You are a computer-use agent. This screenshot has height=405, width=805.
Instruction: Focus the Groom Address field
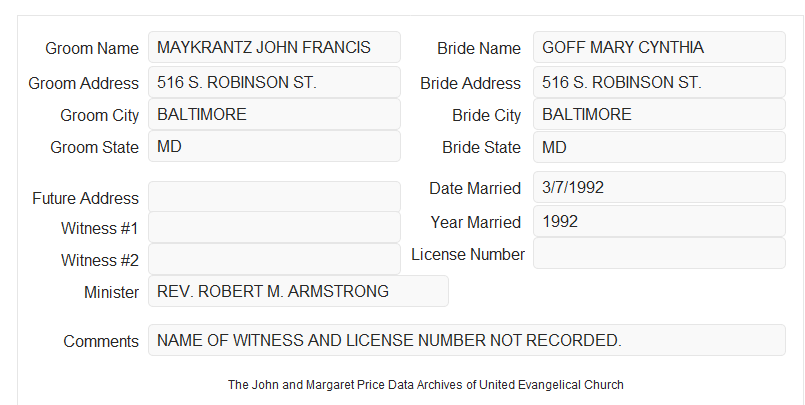click(274, 82)
